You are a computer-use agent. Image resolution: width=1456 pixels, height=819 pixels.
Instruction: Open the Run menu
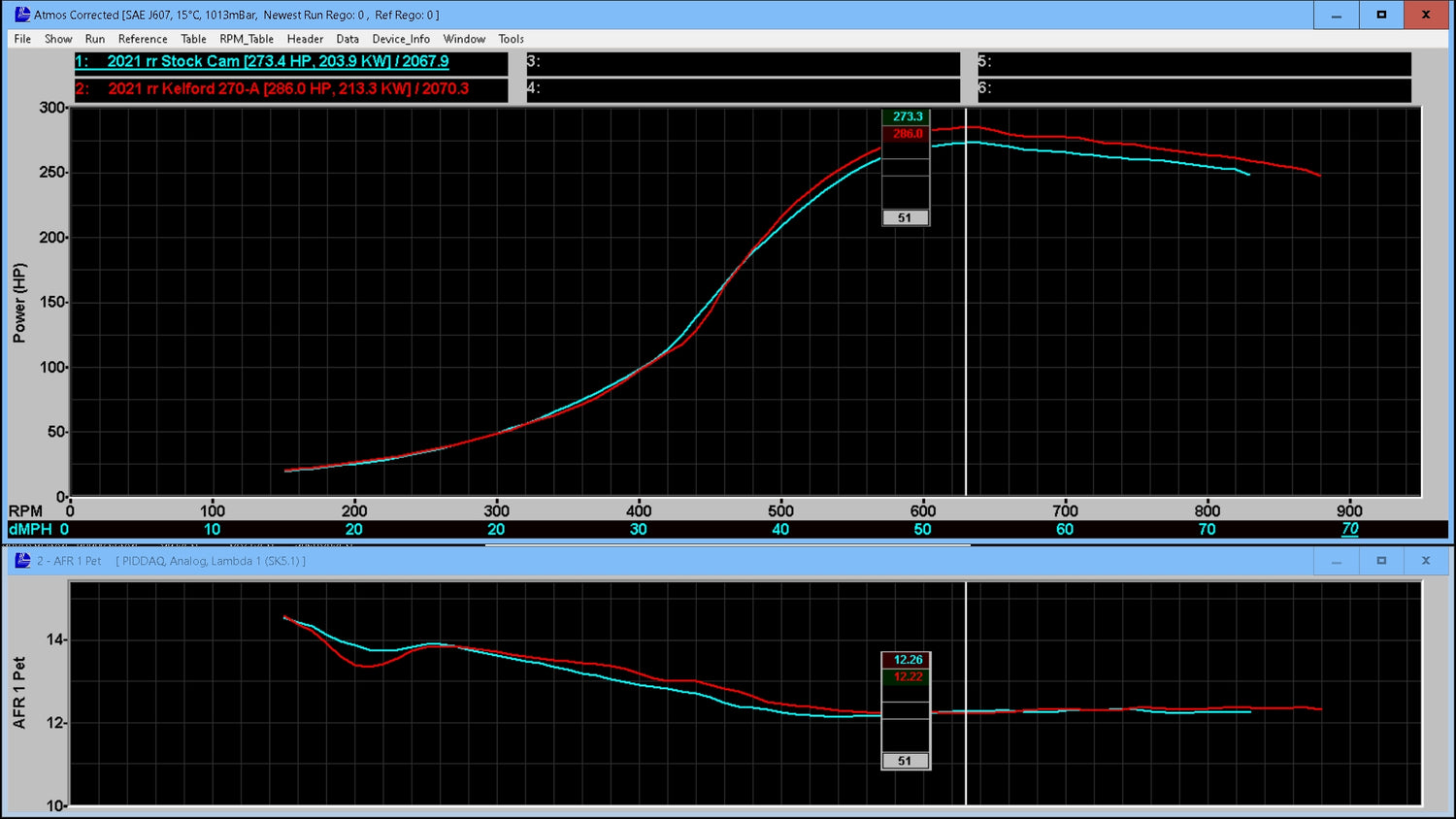(x=94, y=39)
